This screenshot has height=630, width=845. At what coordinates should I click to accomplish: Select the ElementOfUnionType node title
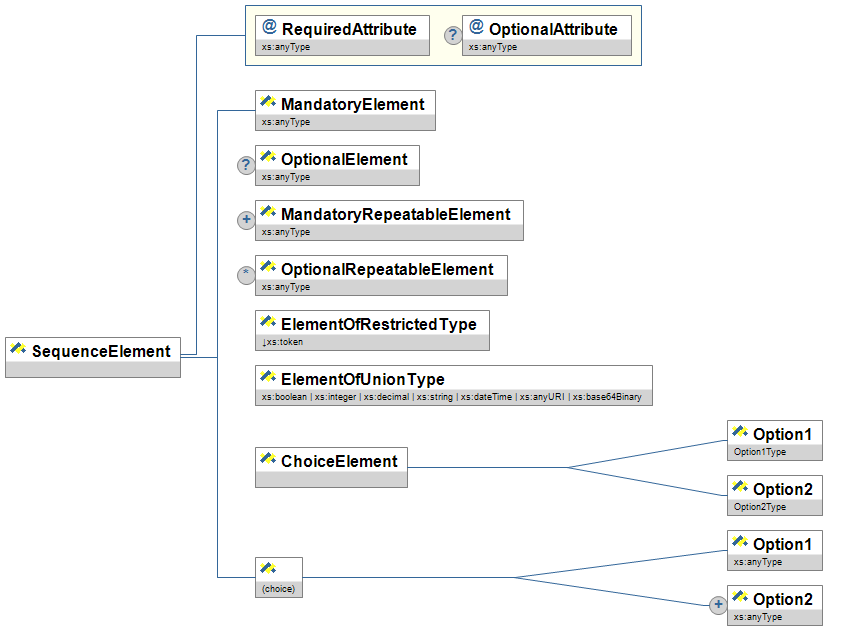click(x=362, y=379)
